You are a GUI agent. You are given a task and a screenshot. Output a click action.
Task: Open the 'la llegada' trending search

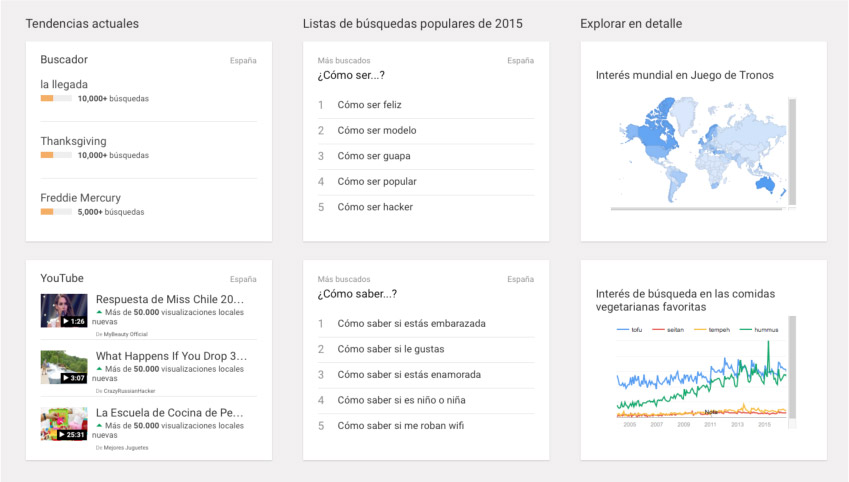(x=64, y=84)
